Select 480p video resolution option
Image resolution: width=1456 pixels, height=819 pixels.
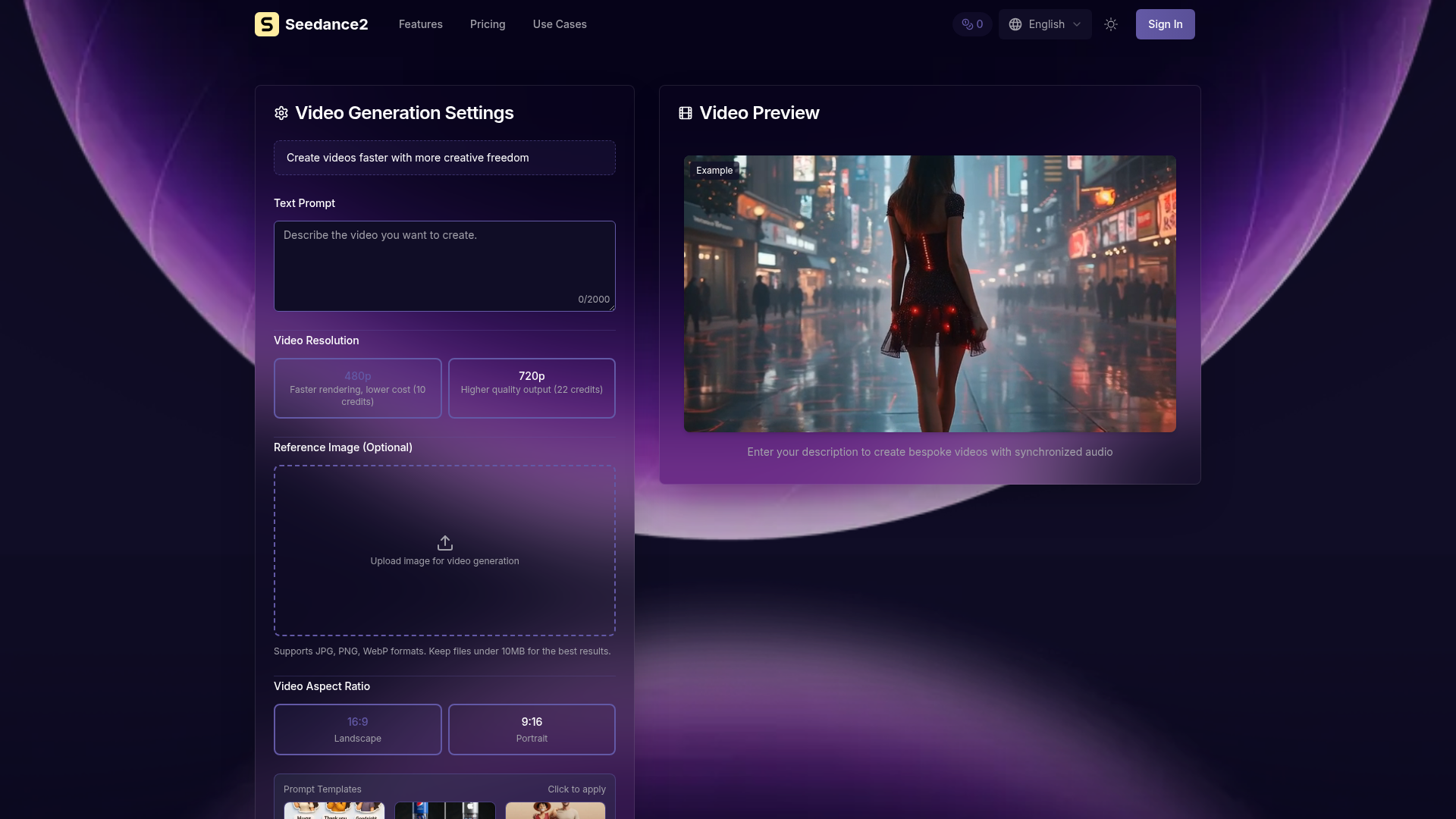357,388
